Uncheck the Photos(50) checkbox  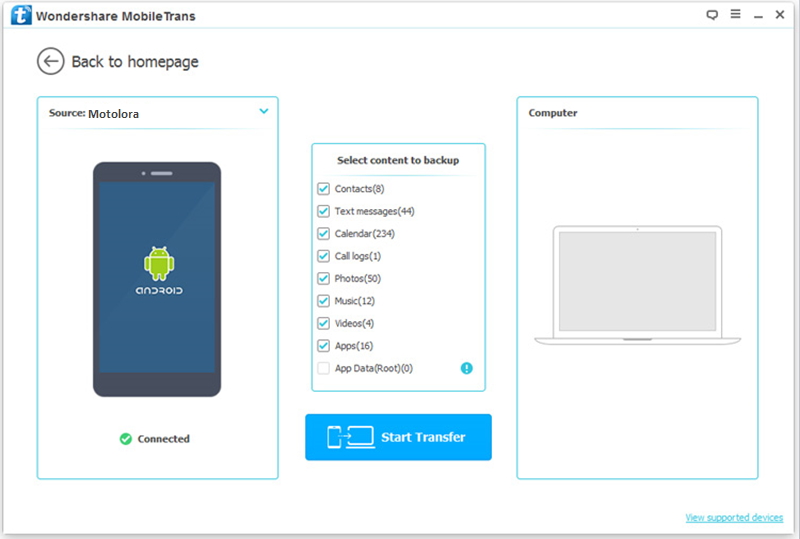(323, 279)
